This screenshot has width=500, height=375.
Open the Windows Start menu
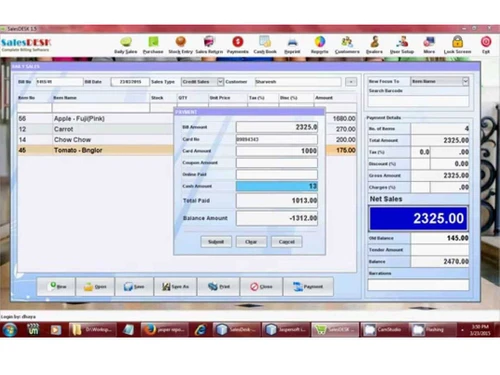click(x=10, y=330)
